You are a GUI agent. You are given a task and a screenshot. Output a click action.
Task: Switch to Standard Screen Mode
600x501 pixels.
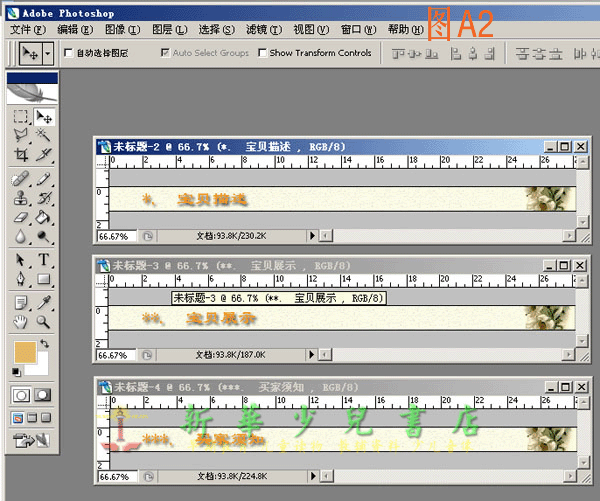(18, 418)
